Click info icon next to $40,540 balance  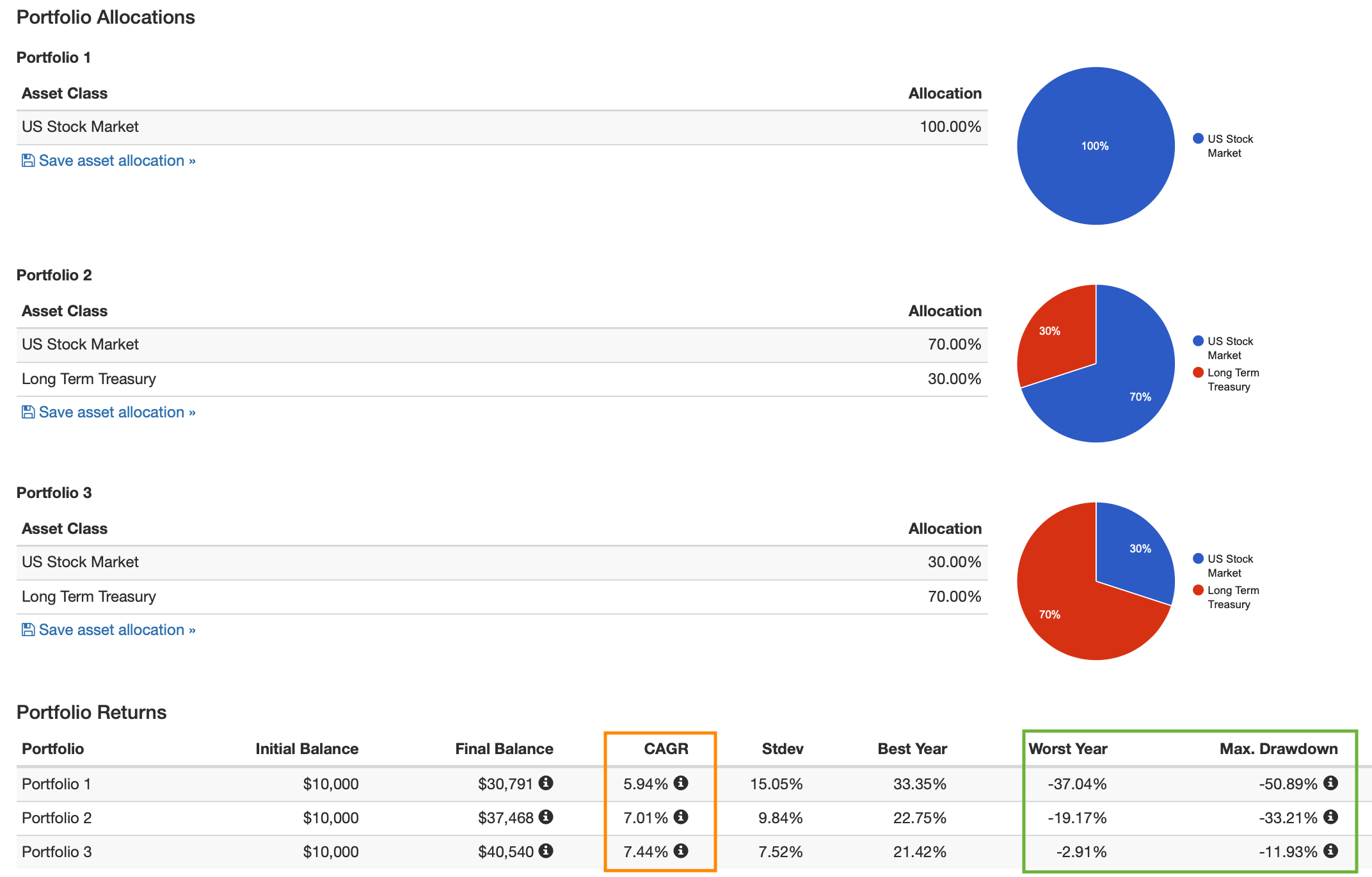point(545,851)
